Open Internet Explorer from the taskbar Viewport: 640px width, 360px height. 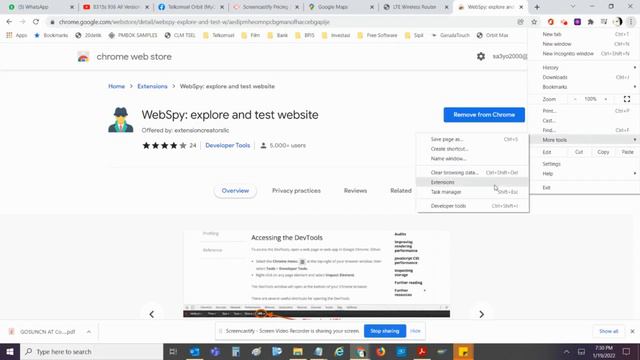(339, 351)
